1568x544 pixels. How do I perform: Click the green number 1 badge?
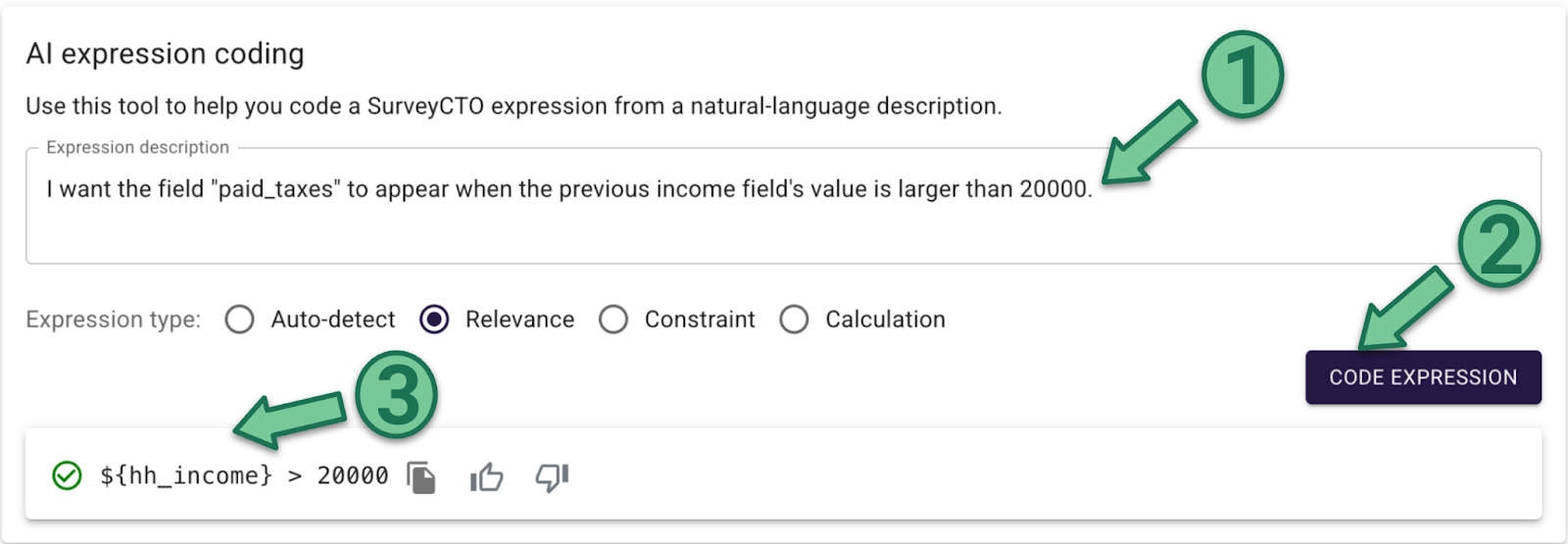[1243, 74]
